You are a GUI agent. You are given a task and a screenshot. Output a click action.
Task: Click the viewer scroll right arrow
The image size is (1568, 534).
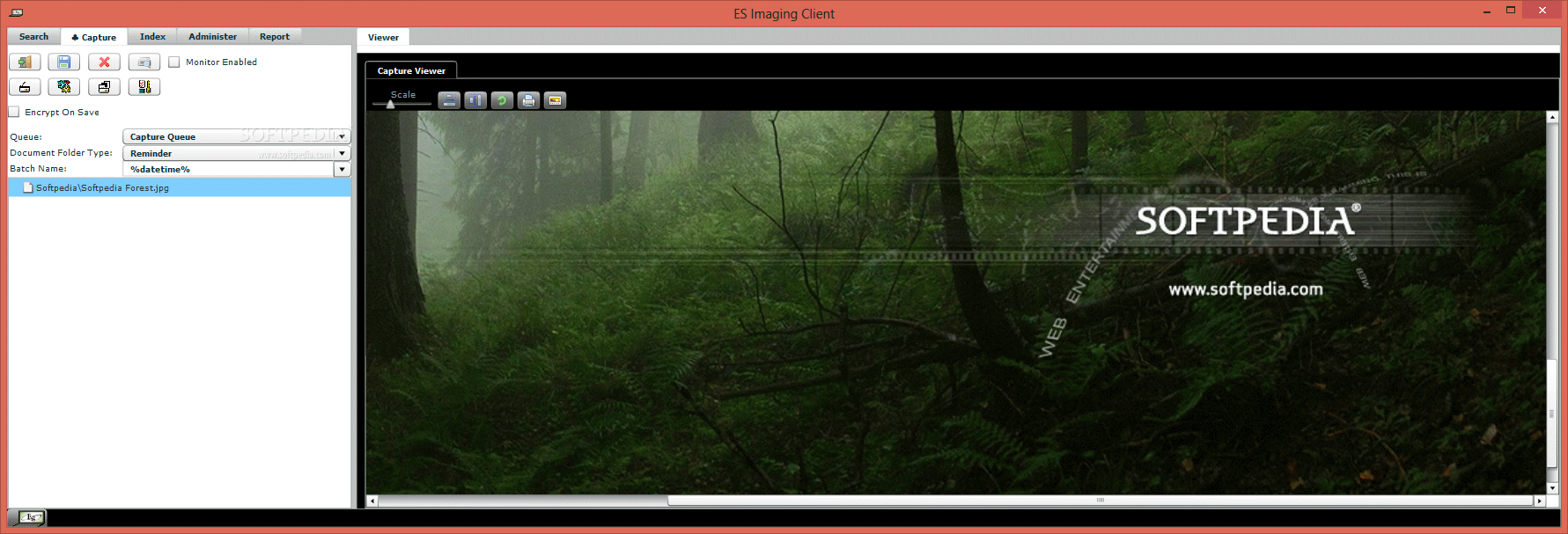1539,501
